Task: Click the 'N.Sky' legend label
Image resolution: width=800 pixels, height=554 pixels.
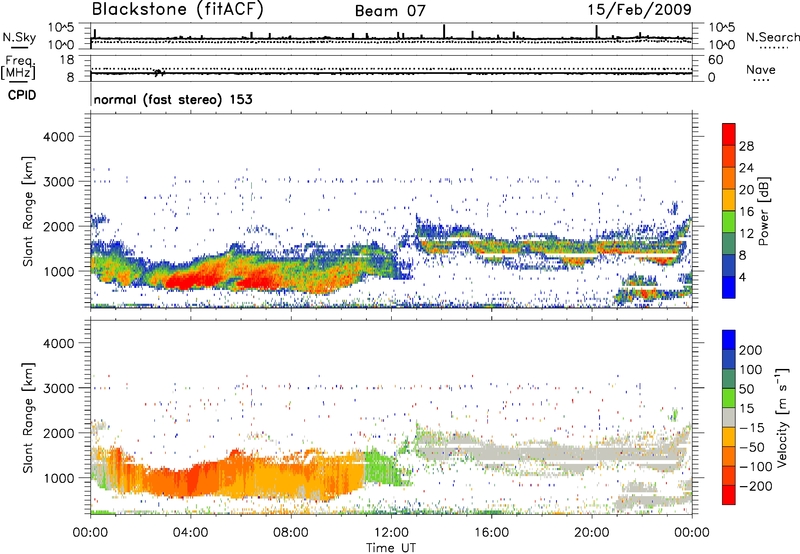Action: [x=19, y=37]
